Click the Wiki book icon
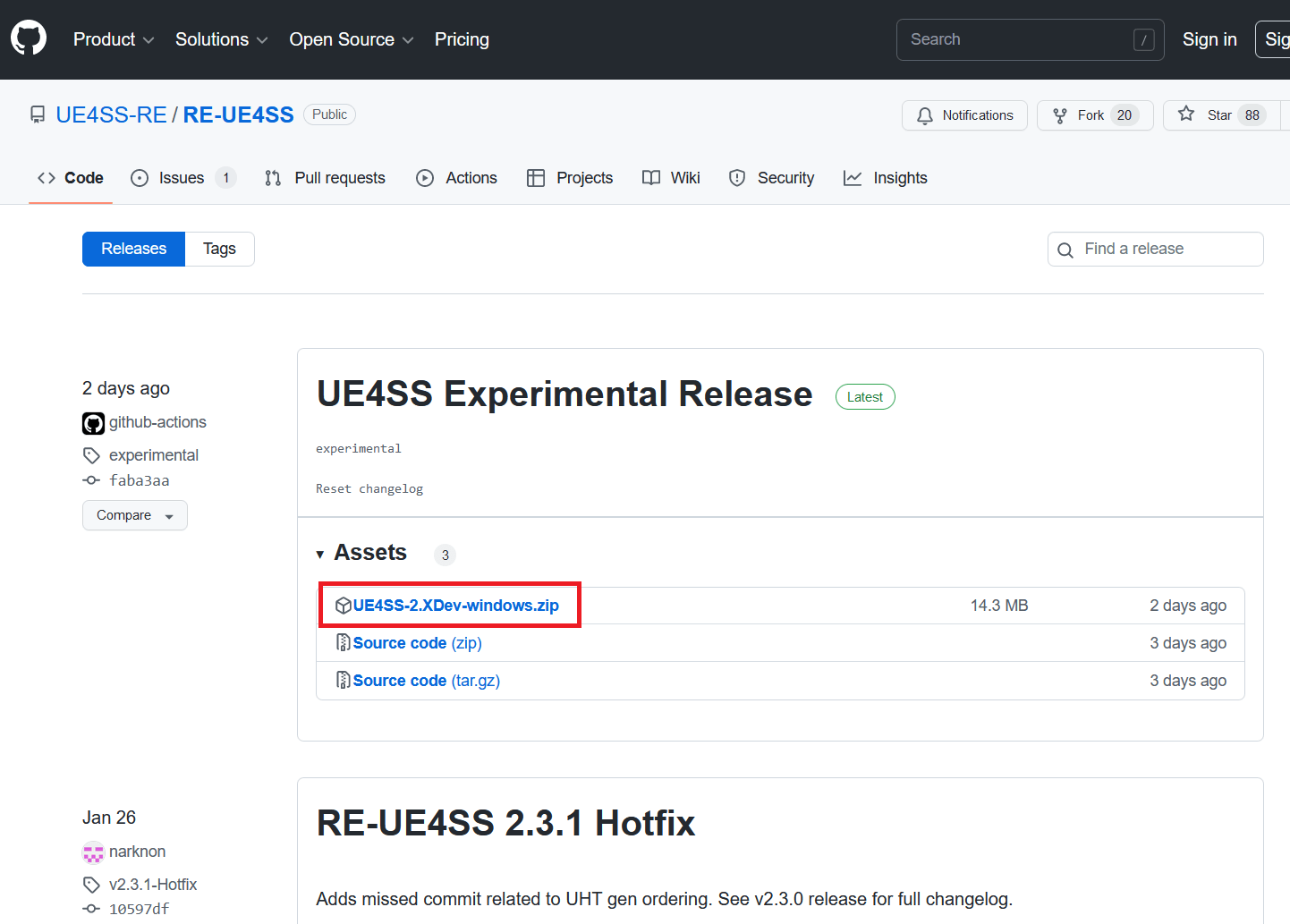 point(651,178)
